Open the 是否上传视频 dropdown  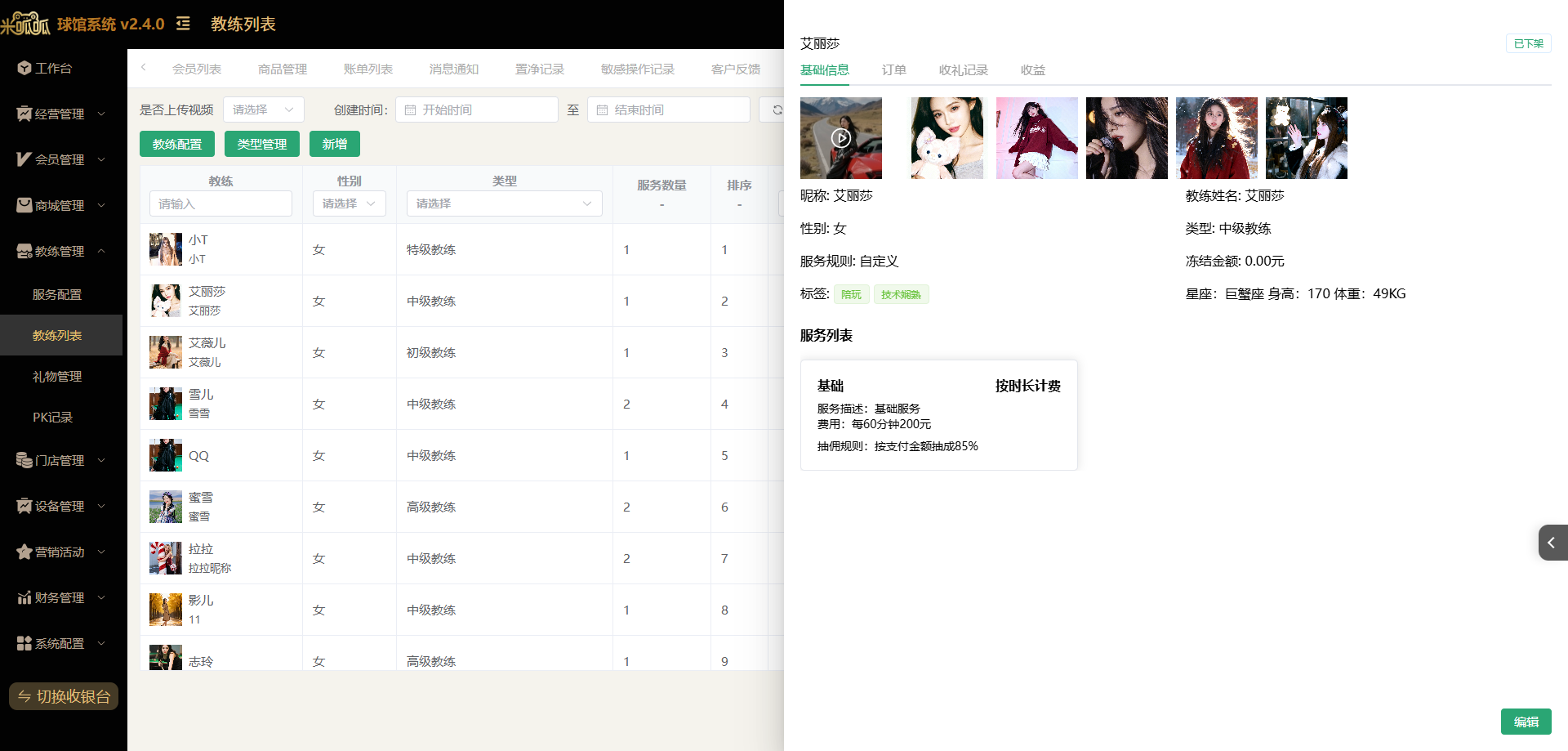tap(263, 110)
